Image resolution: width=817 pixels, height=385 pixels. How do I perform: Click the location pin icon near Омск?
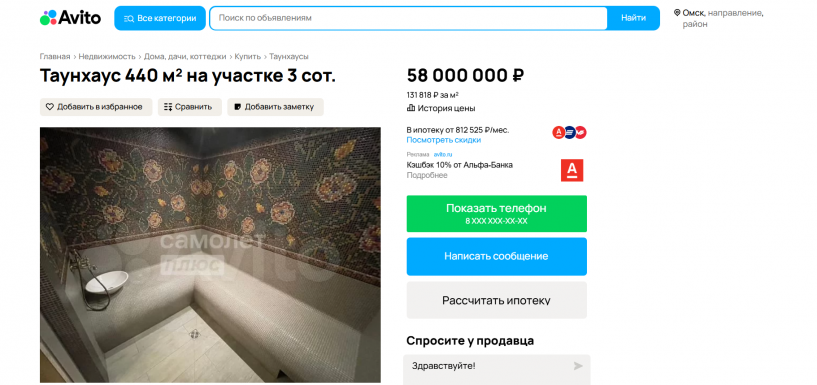677,13
